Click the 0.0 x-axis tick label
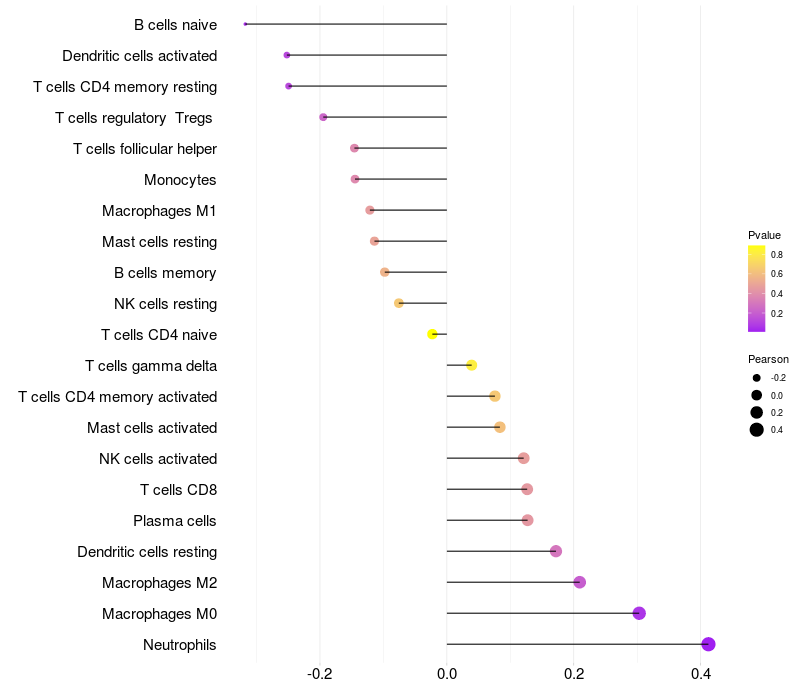This screenshot has height=700, width=800. pos(447,674)
